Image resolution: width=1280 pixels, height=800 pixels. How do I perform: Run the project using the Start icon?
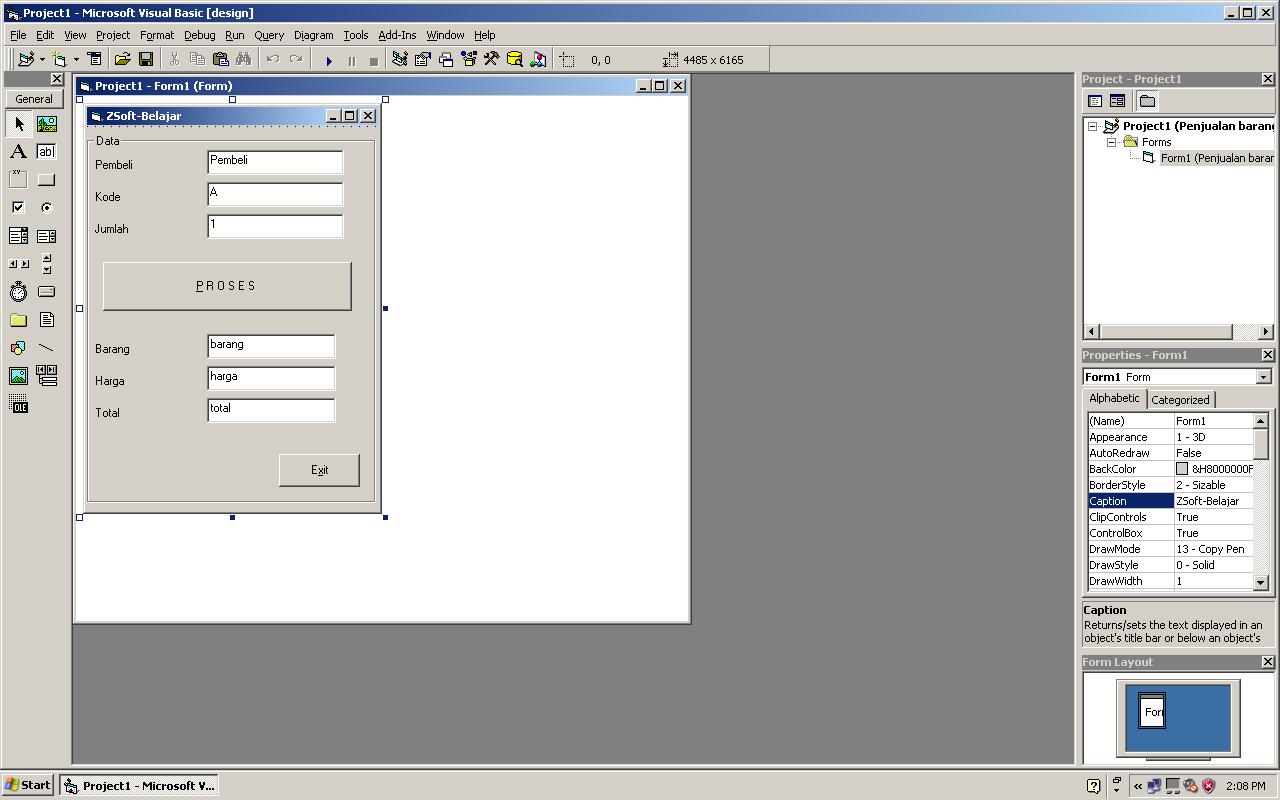(329, 59)
